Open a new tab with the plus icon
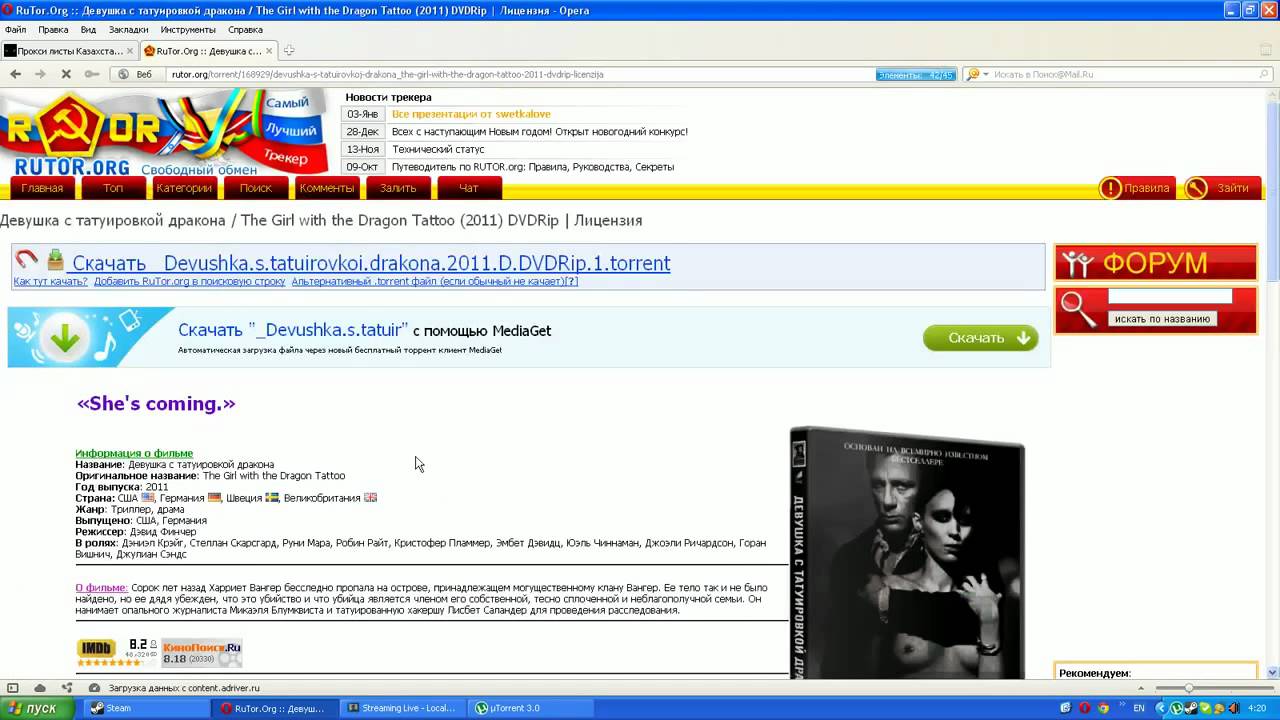 click(x=289, y=50)
